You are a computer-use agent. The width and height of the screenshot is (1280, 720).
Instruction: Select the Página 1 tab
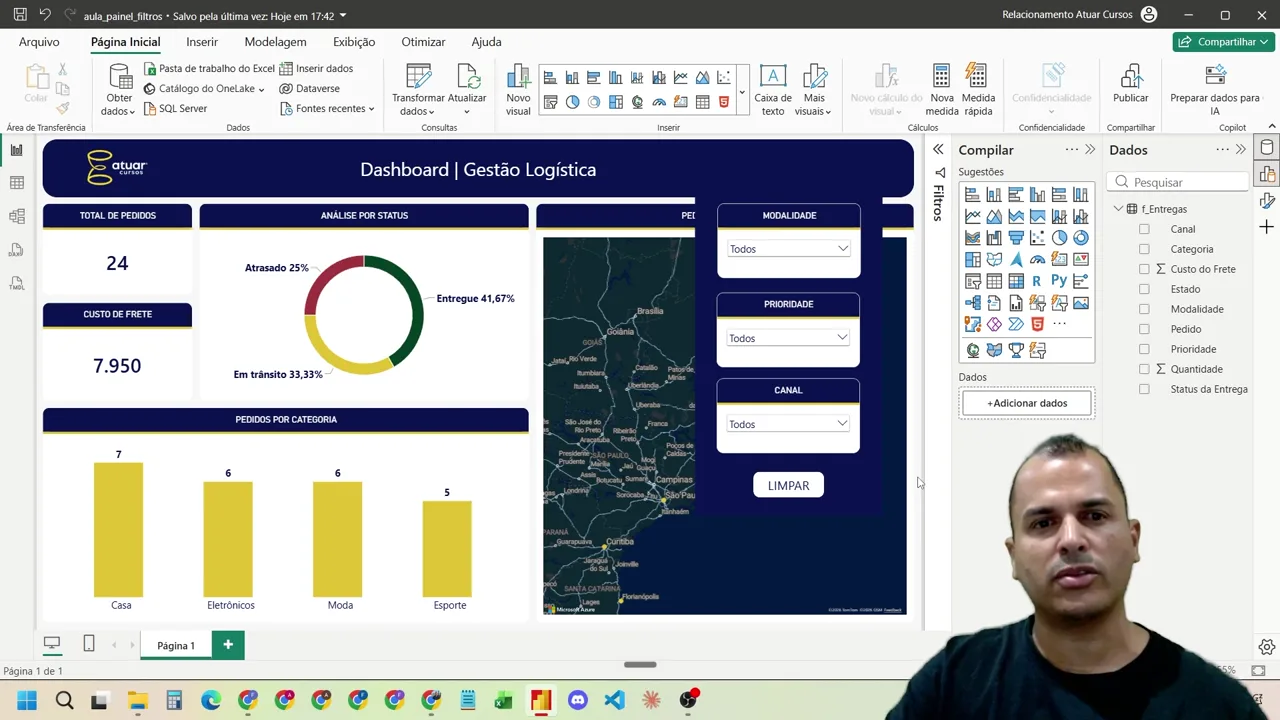(x=176, y=645)
